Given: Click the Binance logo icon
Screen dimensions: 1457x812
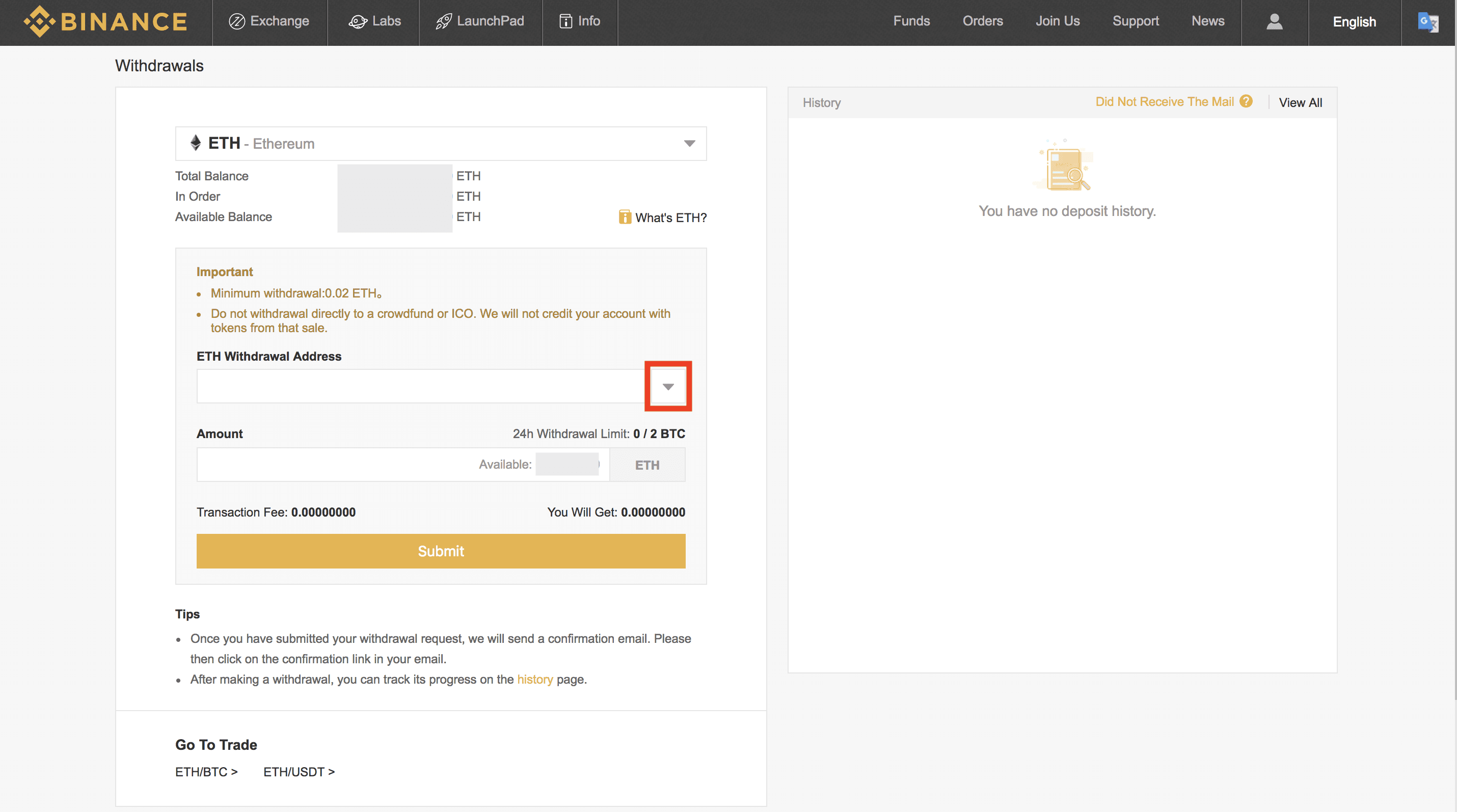Looking at the screenshot, I should [39, 21].
